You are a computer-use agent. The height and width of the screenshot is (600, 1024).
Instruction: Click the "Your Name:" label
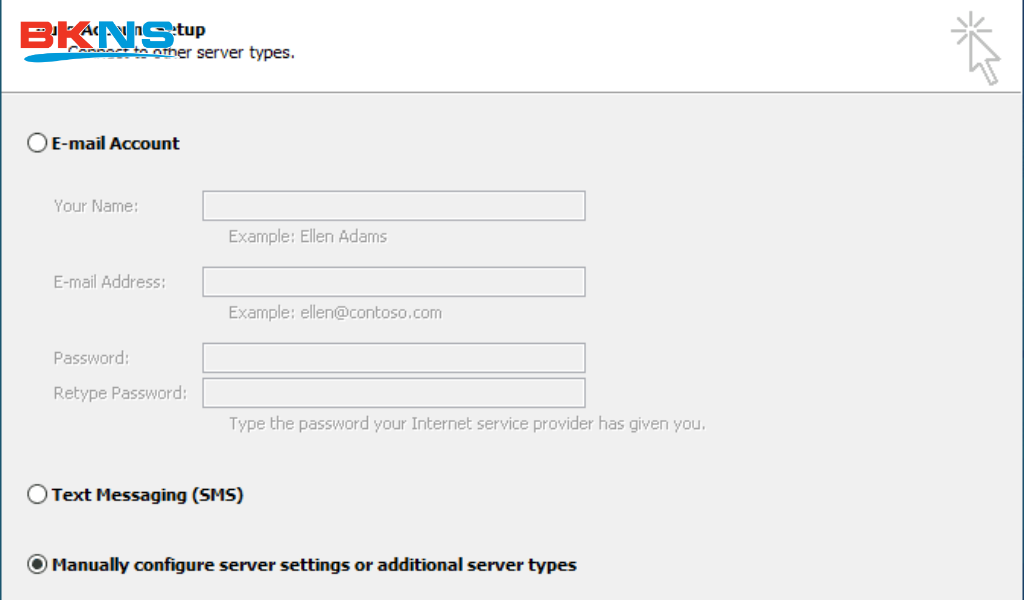point(96,206)
